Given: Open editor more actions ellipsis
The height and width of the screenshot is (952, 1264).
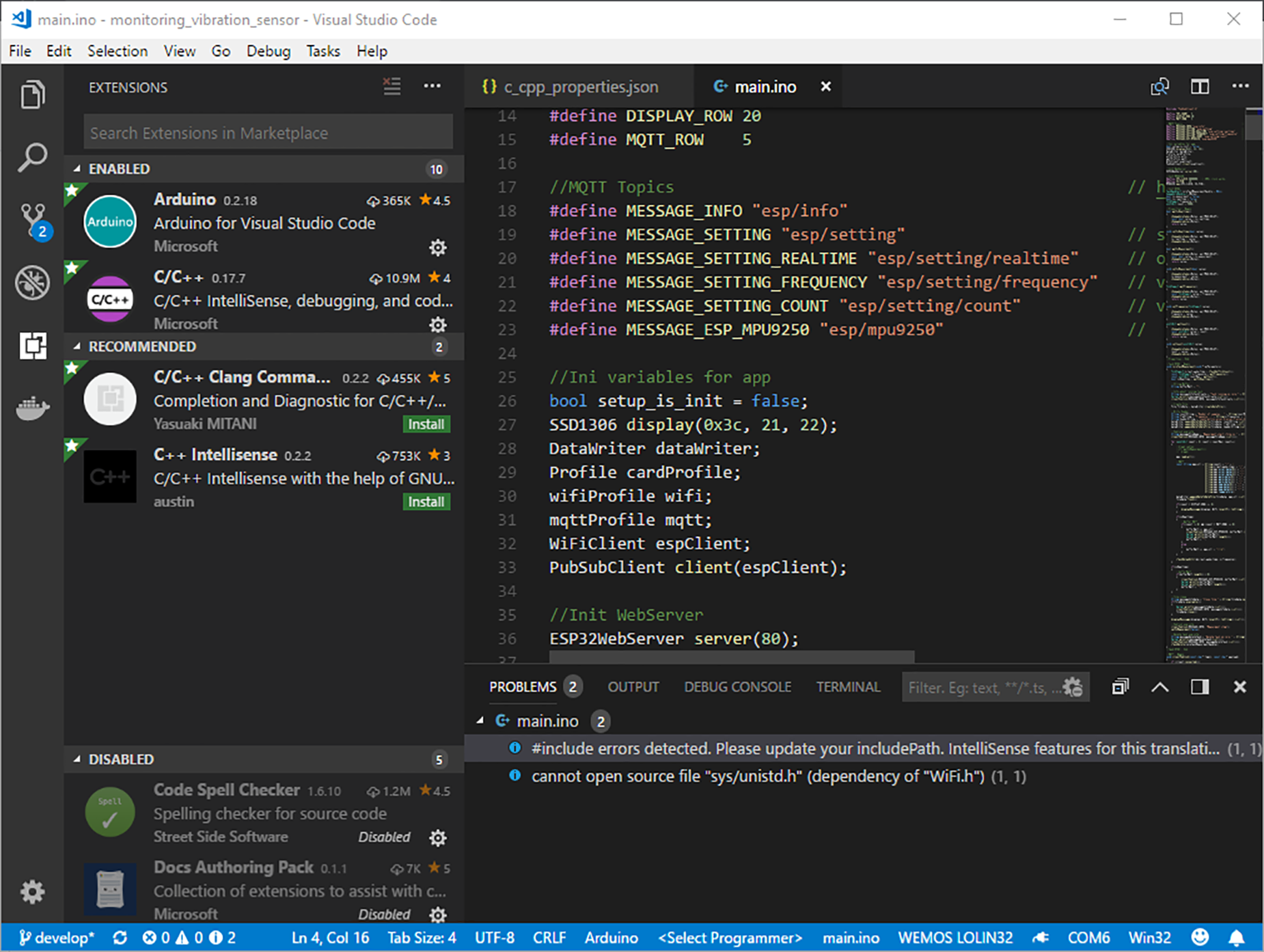Looking at the screenshot, I should coord(1240,86).
